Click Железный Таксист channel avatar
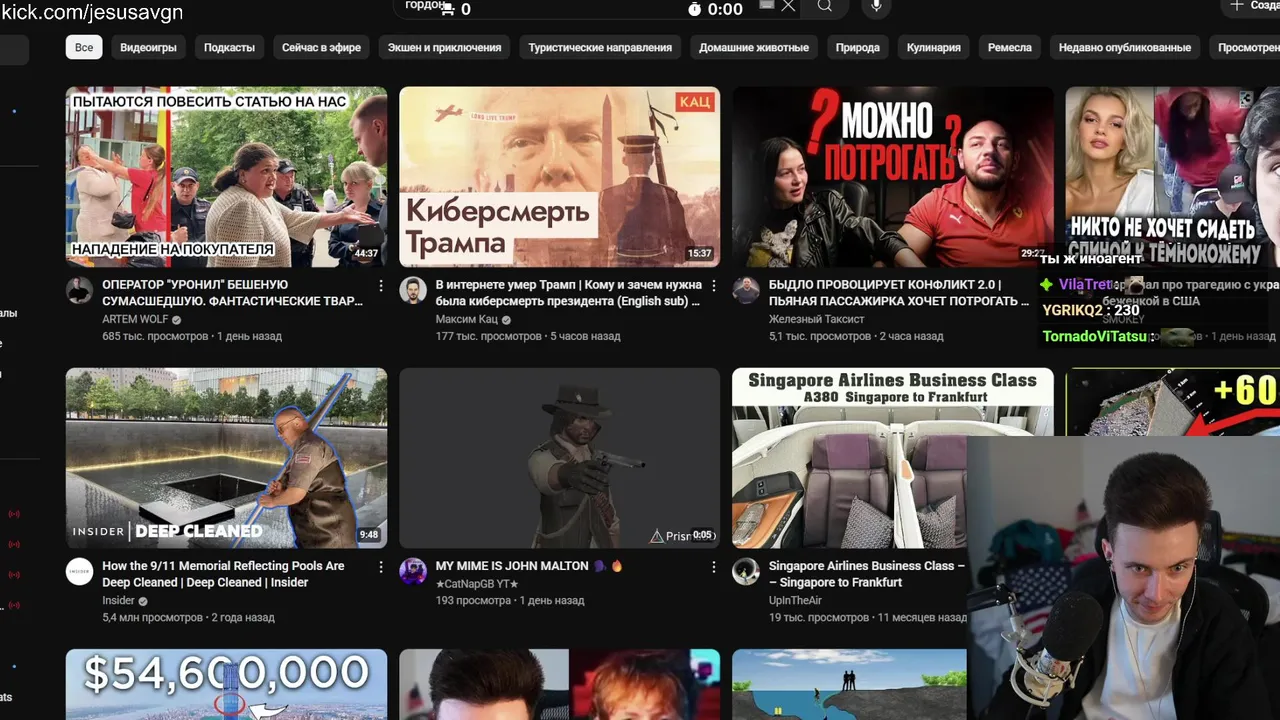The height and width of the screenshot is (720, 1280). pyautogui.click(x=745, y=291)
